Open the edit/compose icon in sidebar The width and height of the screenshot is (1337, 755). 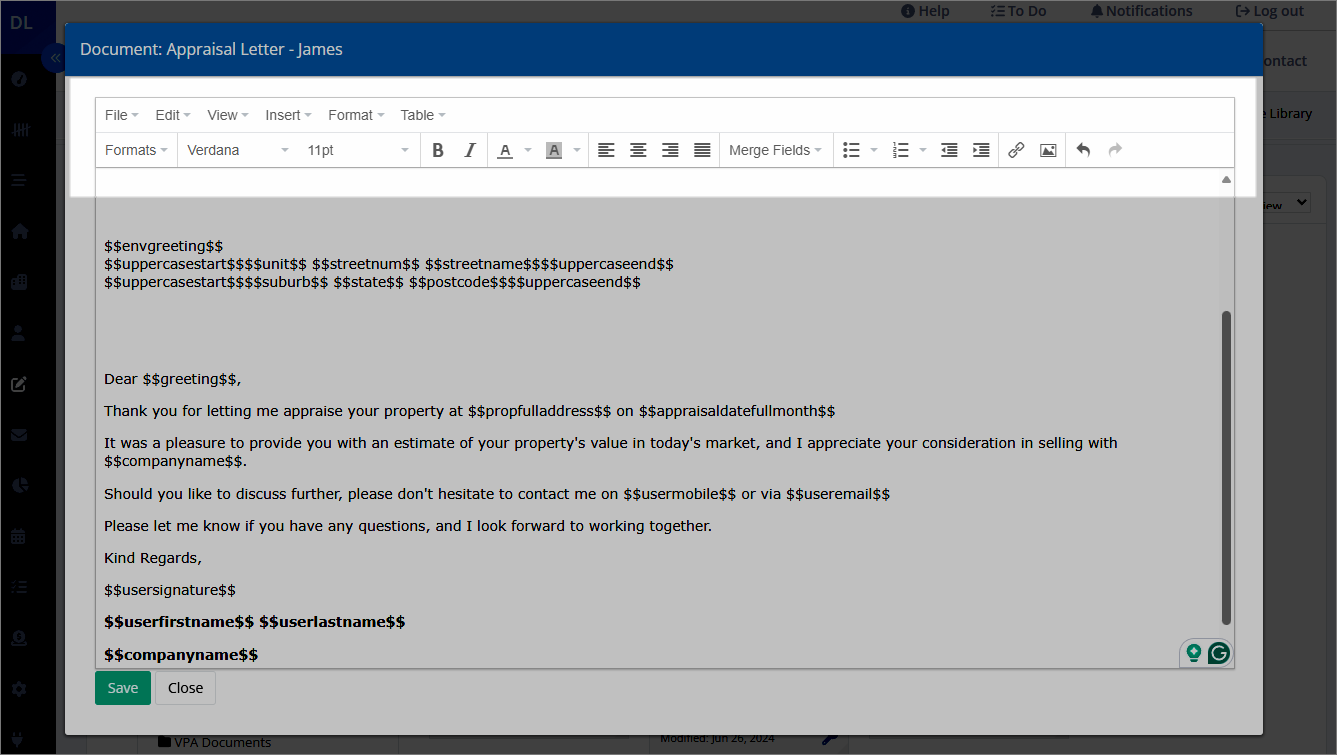[x=19, y=384]
